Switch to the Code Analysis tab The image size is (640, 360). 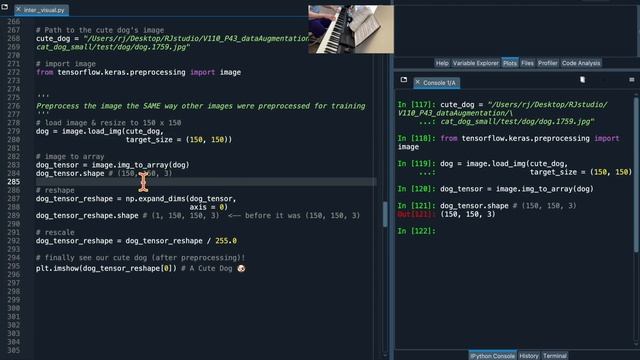pos(581,63)
